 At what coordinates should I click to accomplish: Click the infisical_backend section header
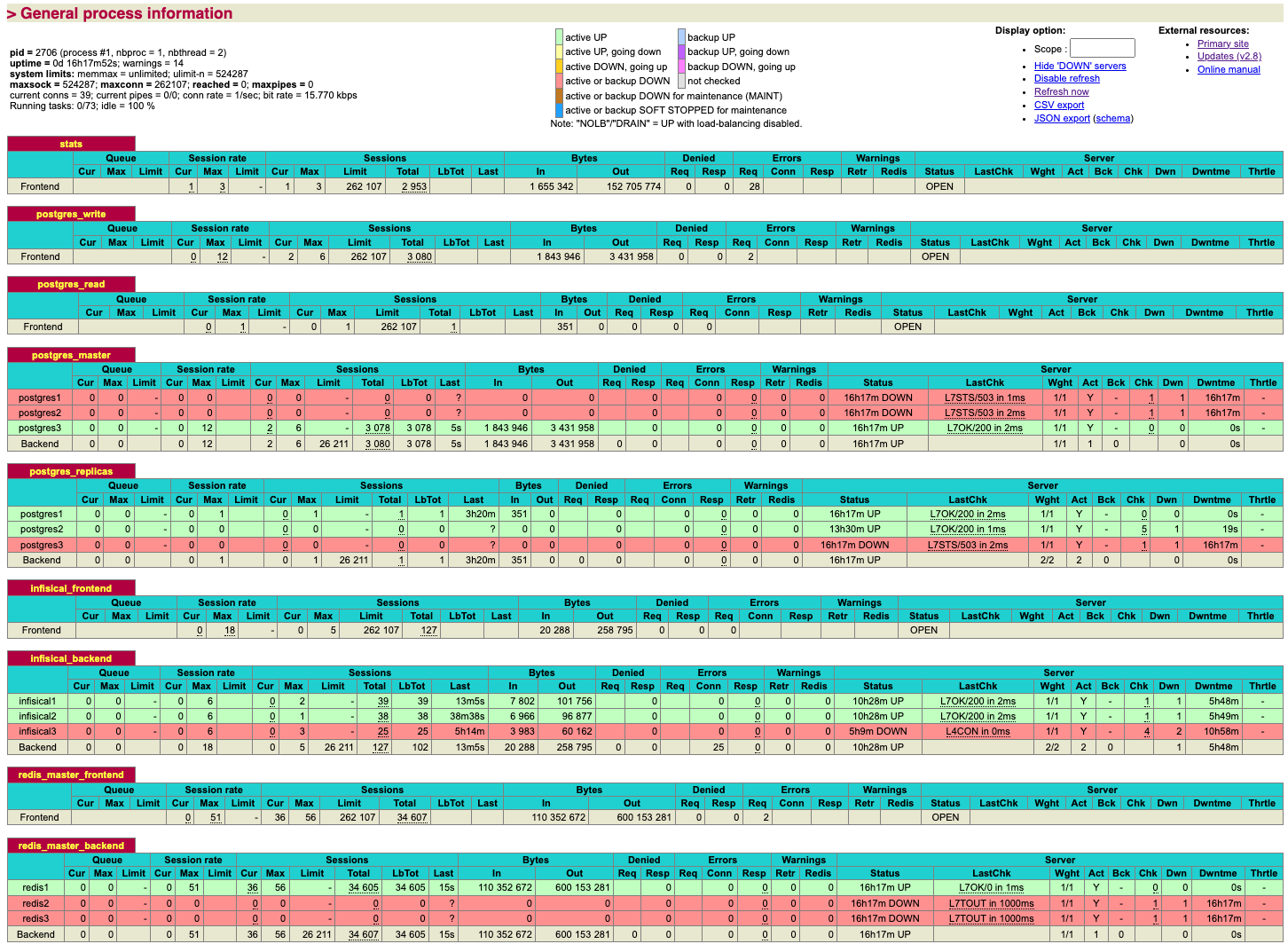pos(71,658)
